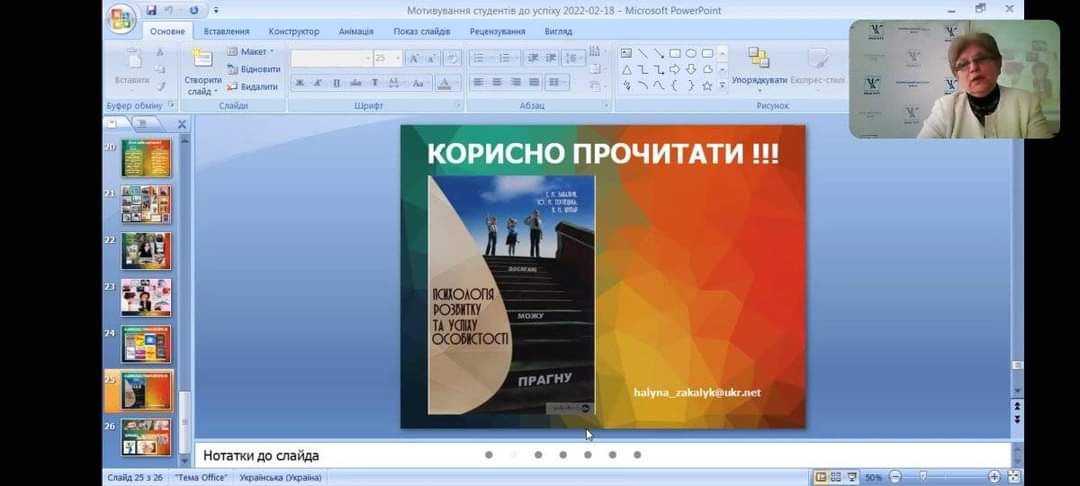Open the font size dropdown
This screenshot has width=1080, height=486.
coord(397,59)
